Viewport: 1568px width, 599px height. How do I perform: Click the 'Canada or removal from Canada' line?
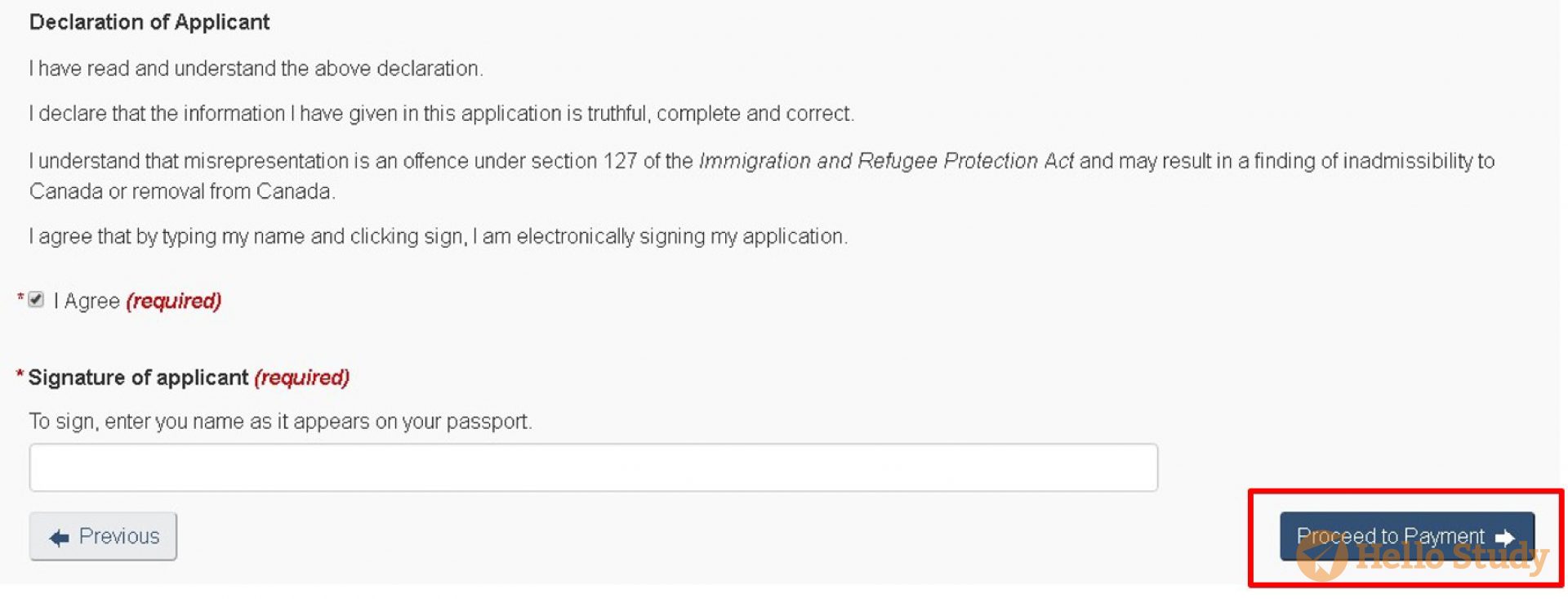click(182, 191)
